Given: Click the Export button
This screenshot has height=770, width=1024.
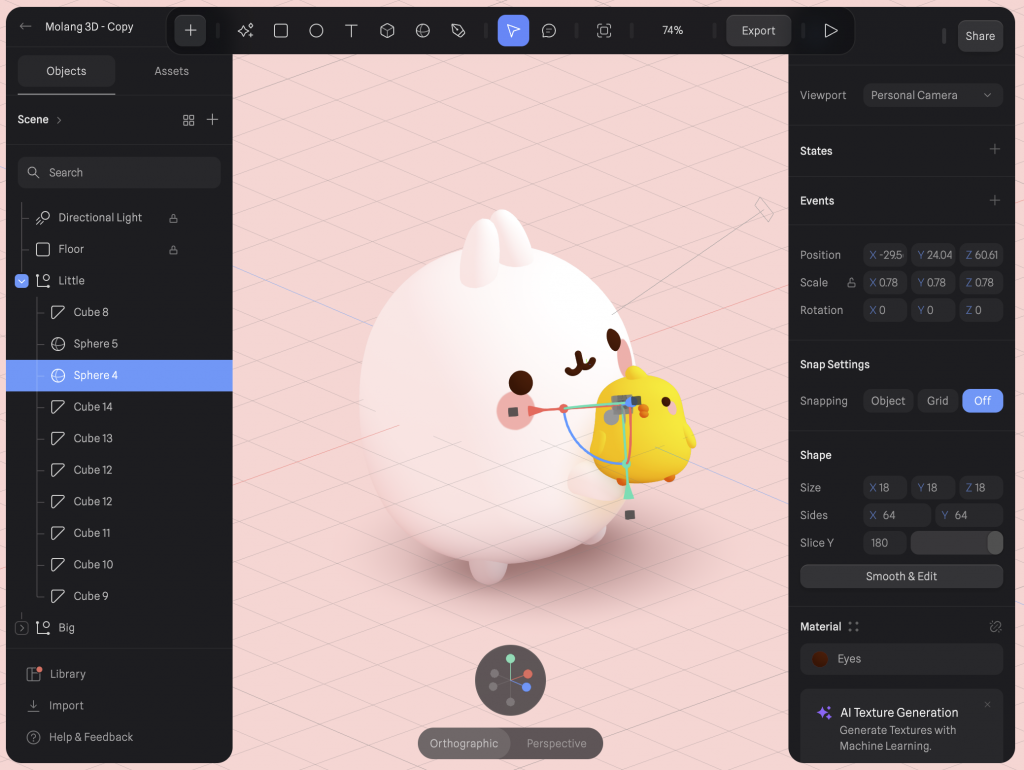Looking at the screenshot, I should point(758,31).
